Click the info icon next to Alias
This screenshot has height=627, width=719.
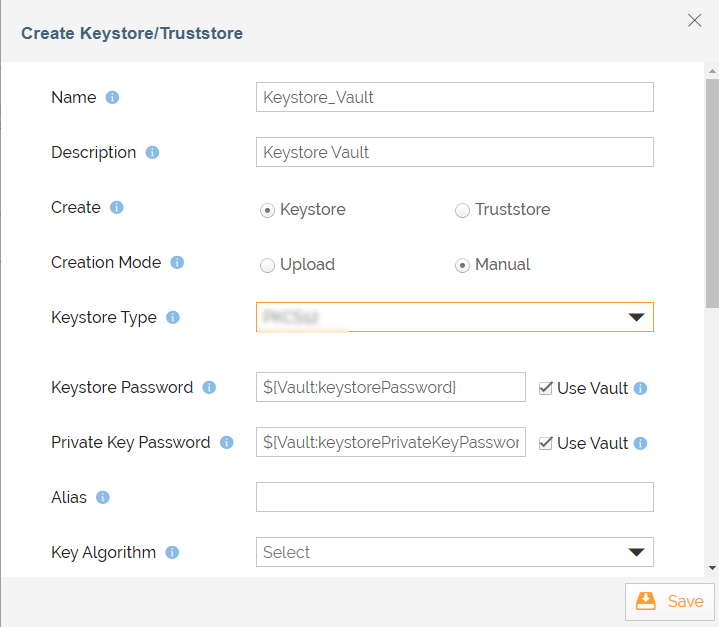pyautogui.click(x=103, y=498)
